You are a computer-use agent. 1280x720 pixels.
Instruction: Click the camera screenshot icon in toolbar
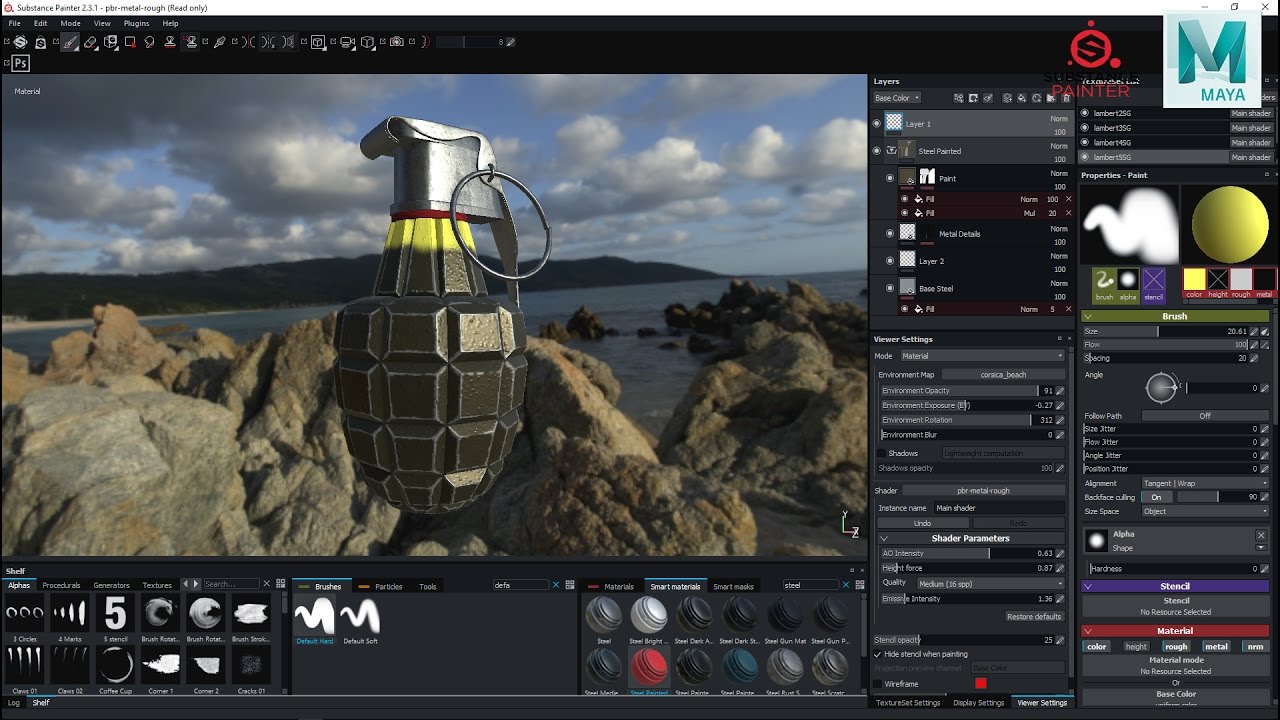pyautogui.click(x=396, y=42)
